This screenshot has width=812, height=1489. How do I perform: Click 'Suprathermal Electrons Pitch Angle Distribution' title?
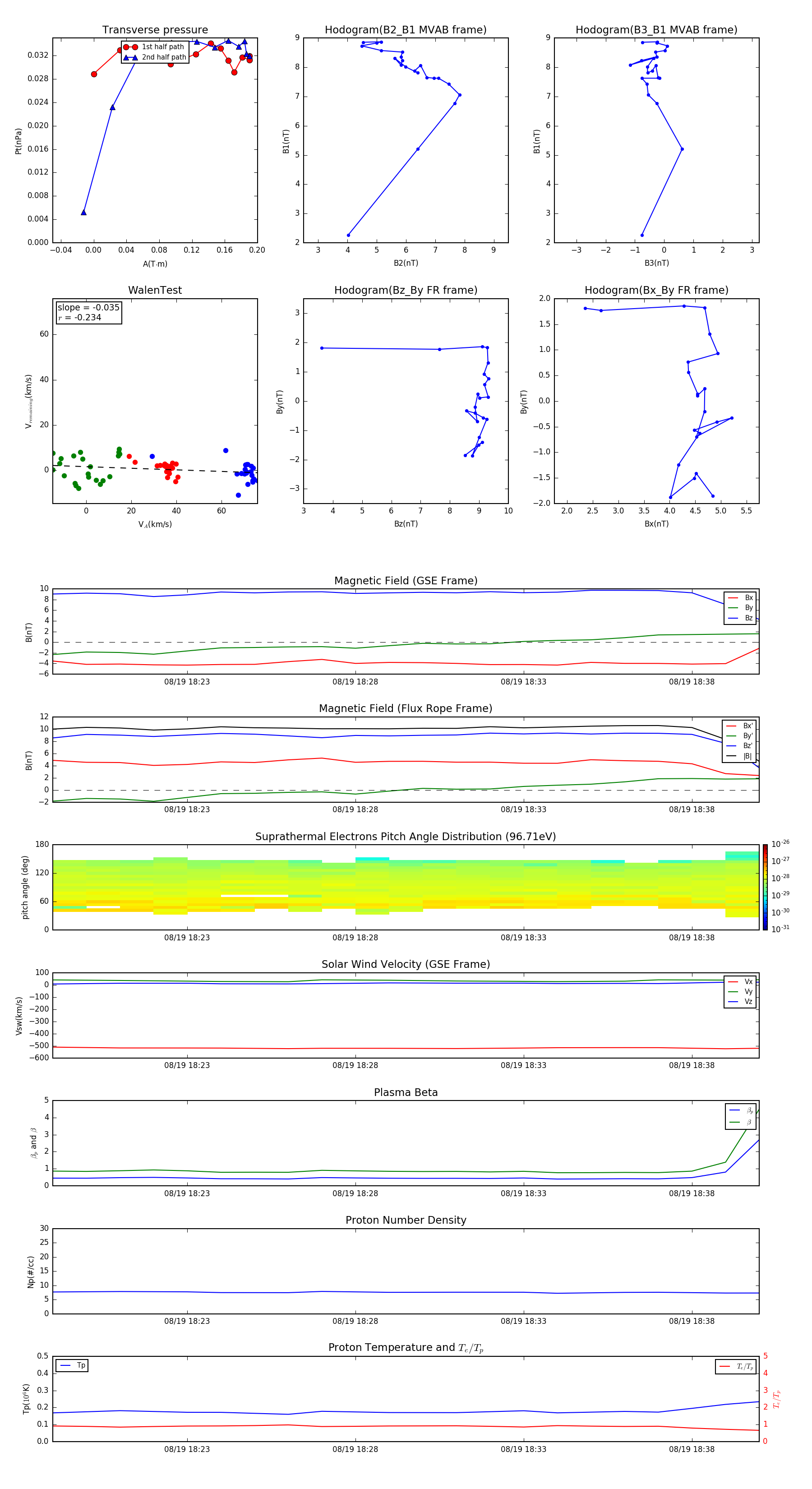(x=406, y=837)
